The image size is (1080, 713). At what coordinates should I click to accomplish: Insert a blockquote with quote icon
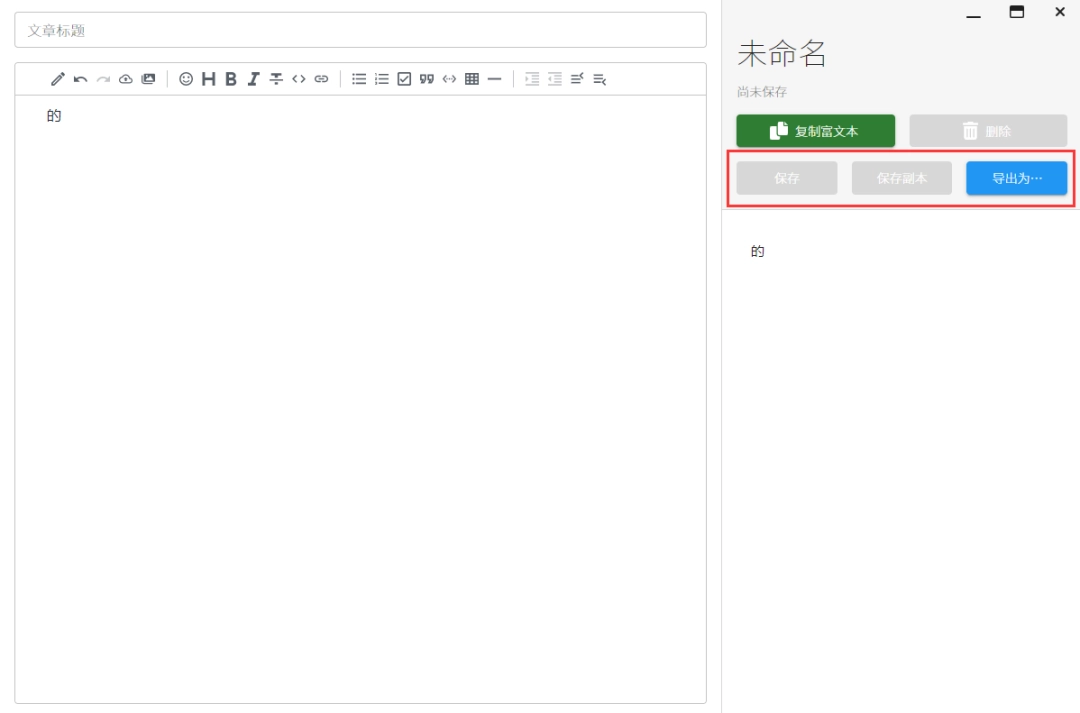(x=427, y=79)
